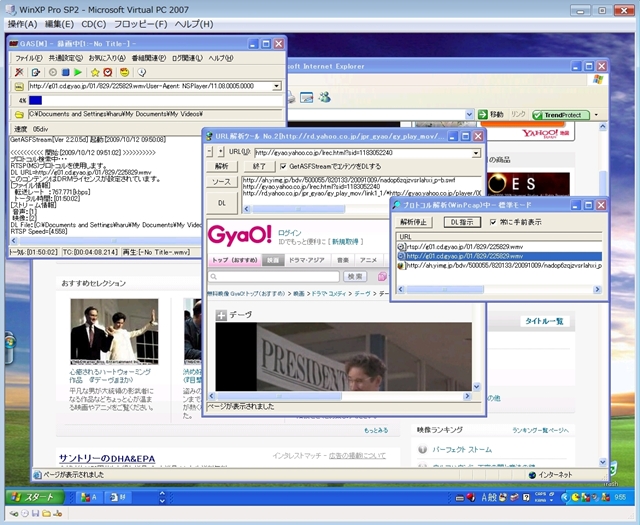Open the 操作(A) menu in Virtual PC

(x=22, y=24)
